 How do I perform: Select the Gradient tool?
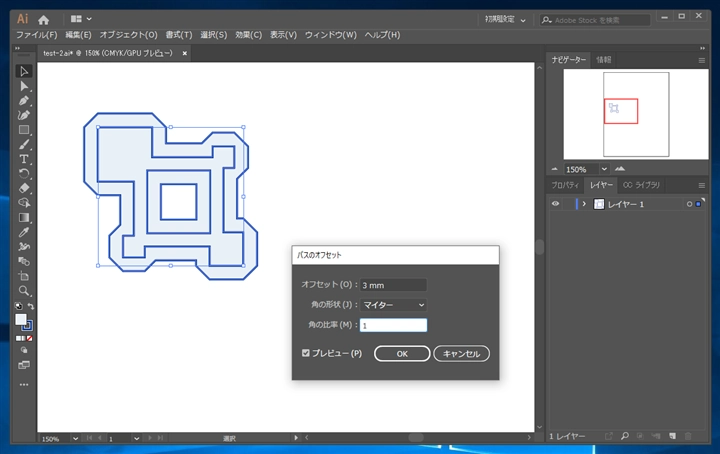pyautogui.click(x=24, y=218)
